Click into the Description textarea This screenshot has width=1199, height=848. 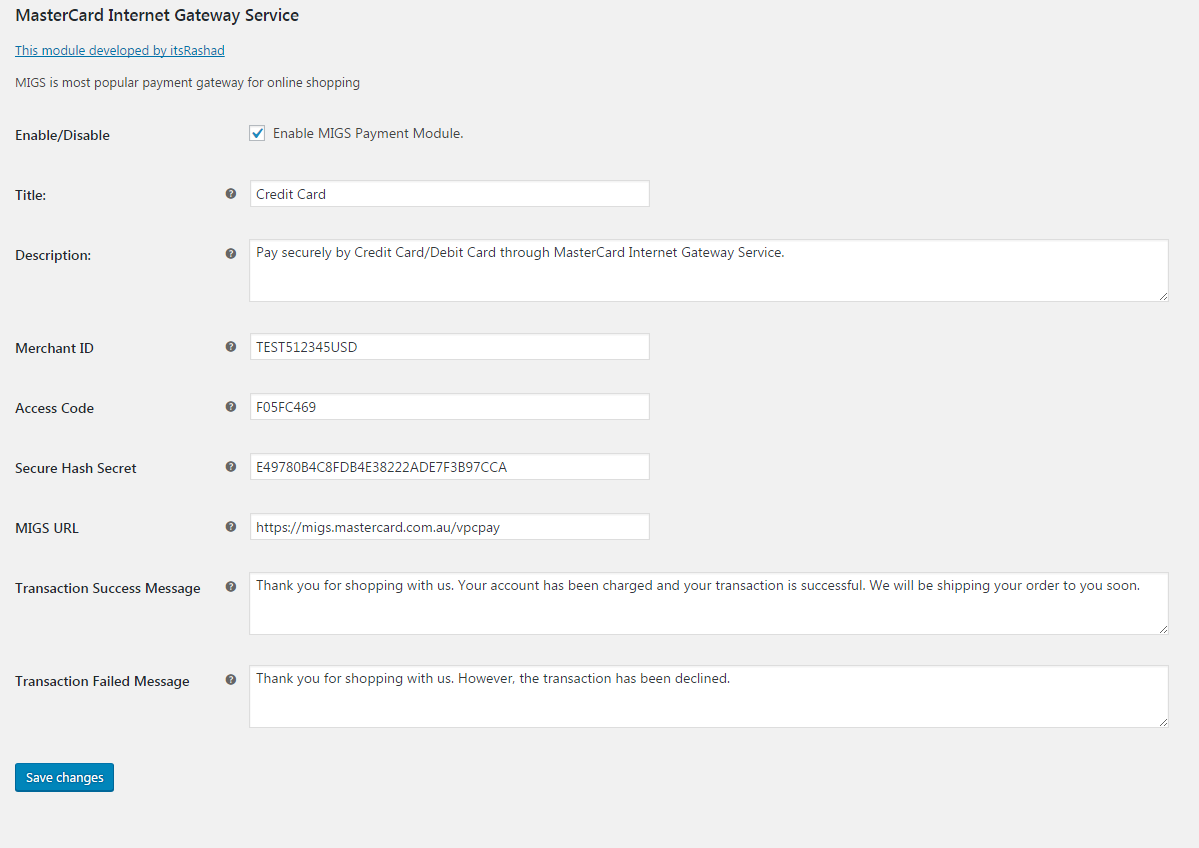click(709, 271)
